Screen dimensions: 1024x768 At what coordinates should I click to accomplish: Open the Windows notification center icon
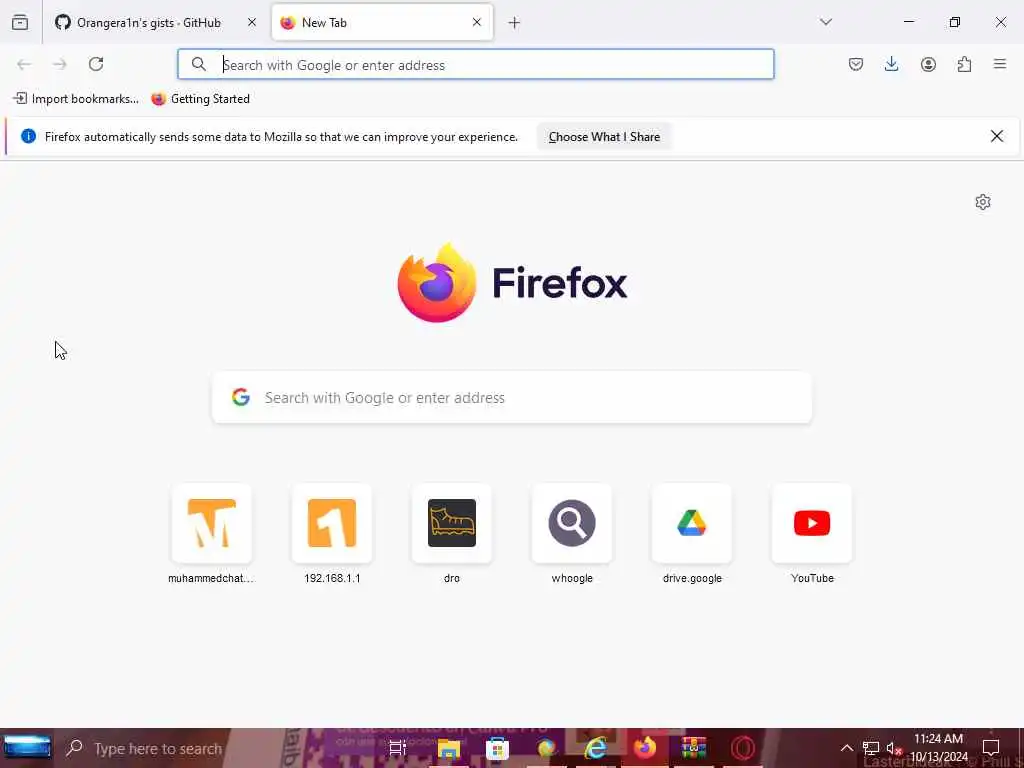[x=991, y=748]
